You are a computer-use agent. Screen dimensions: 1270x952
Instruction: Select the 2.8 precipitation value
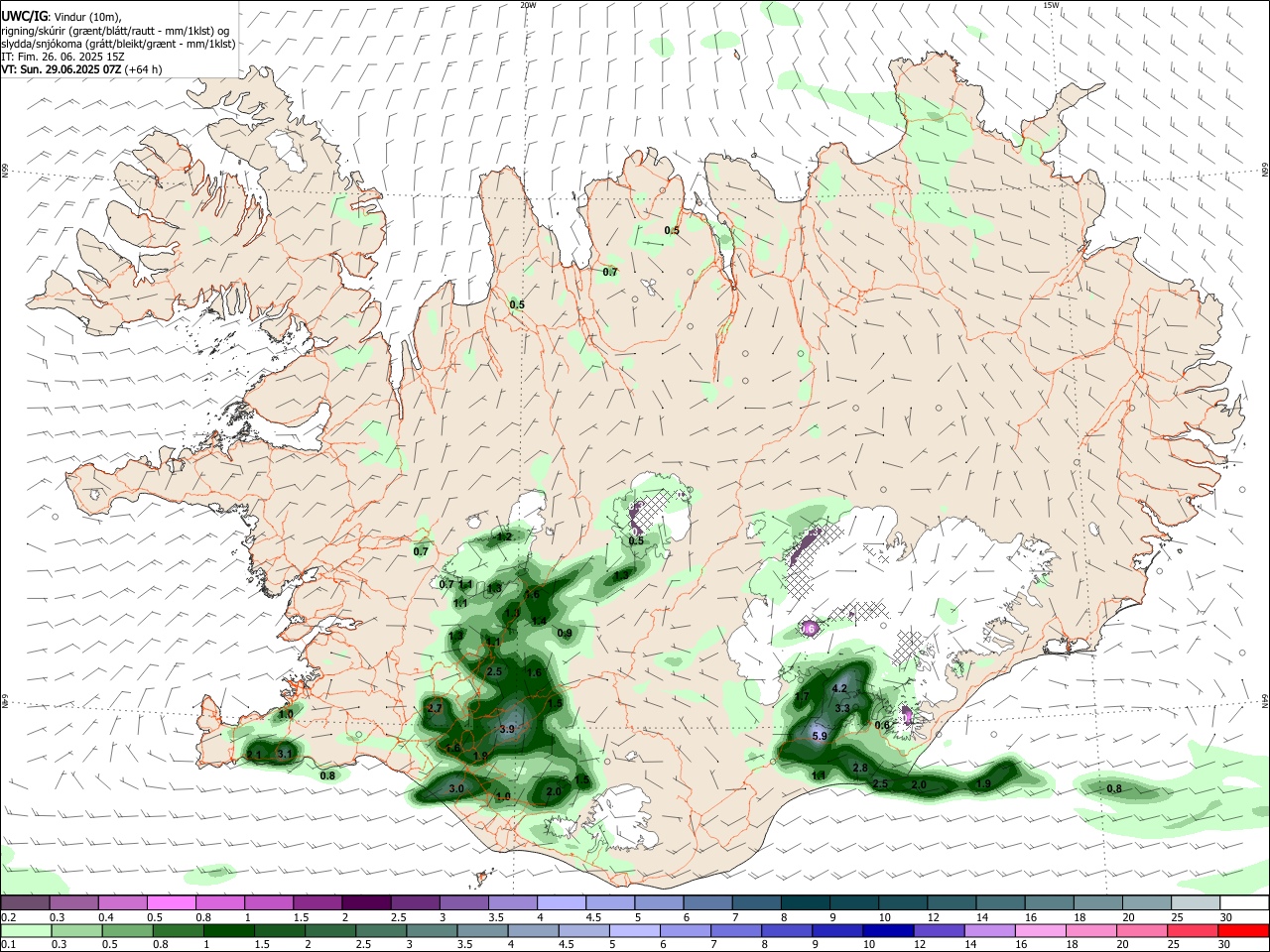tap(860, 769)
